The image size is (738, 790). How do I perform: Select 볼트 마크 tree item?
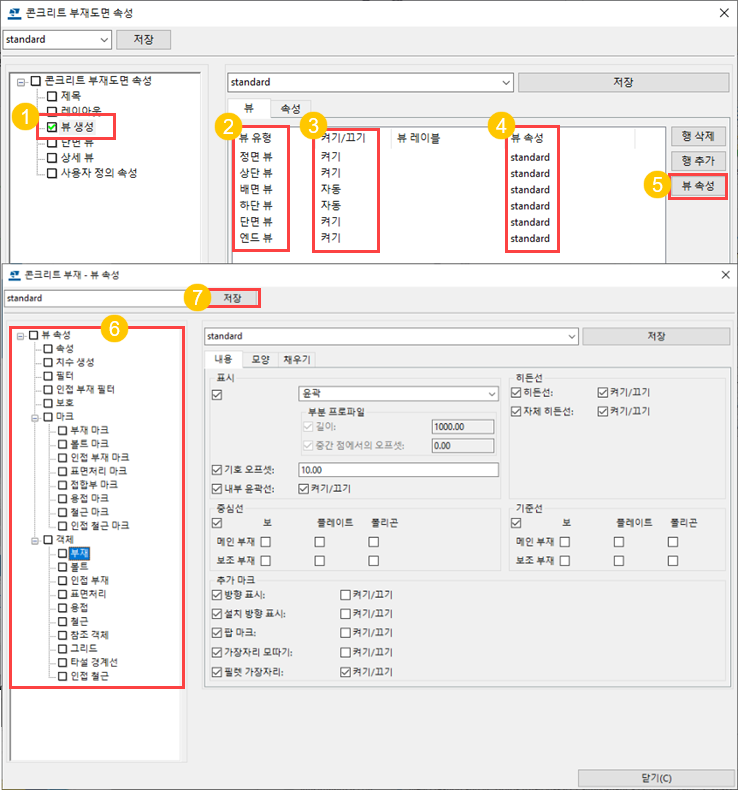pyautogui.click(x=89, y=444)
